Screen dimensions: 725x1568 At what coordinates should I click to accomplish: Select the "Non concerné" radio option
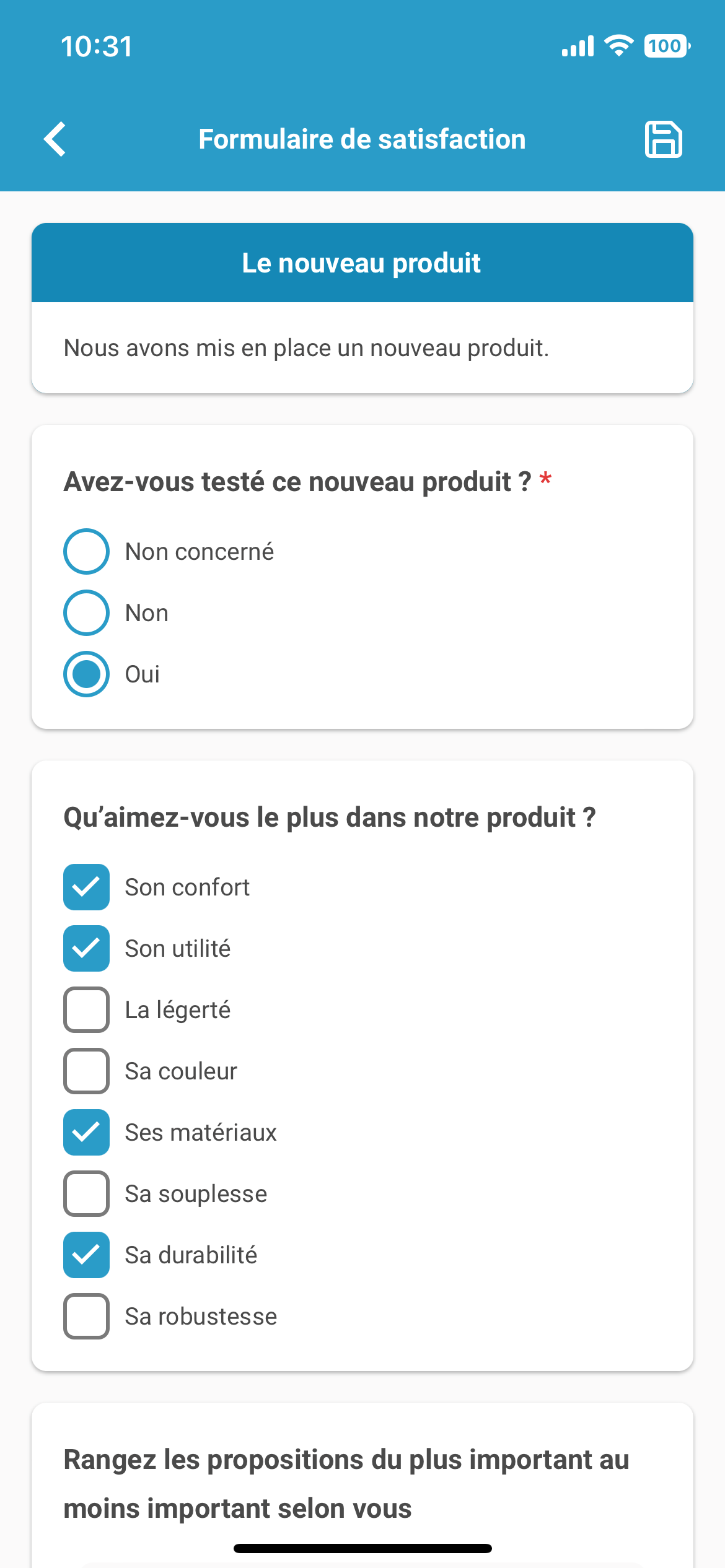click(87, 551)
